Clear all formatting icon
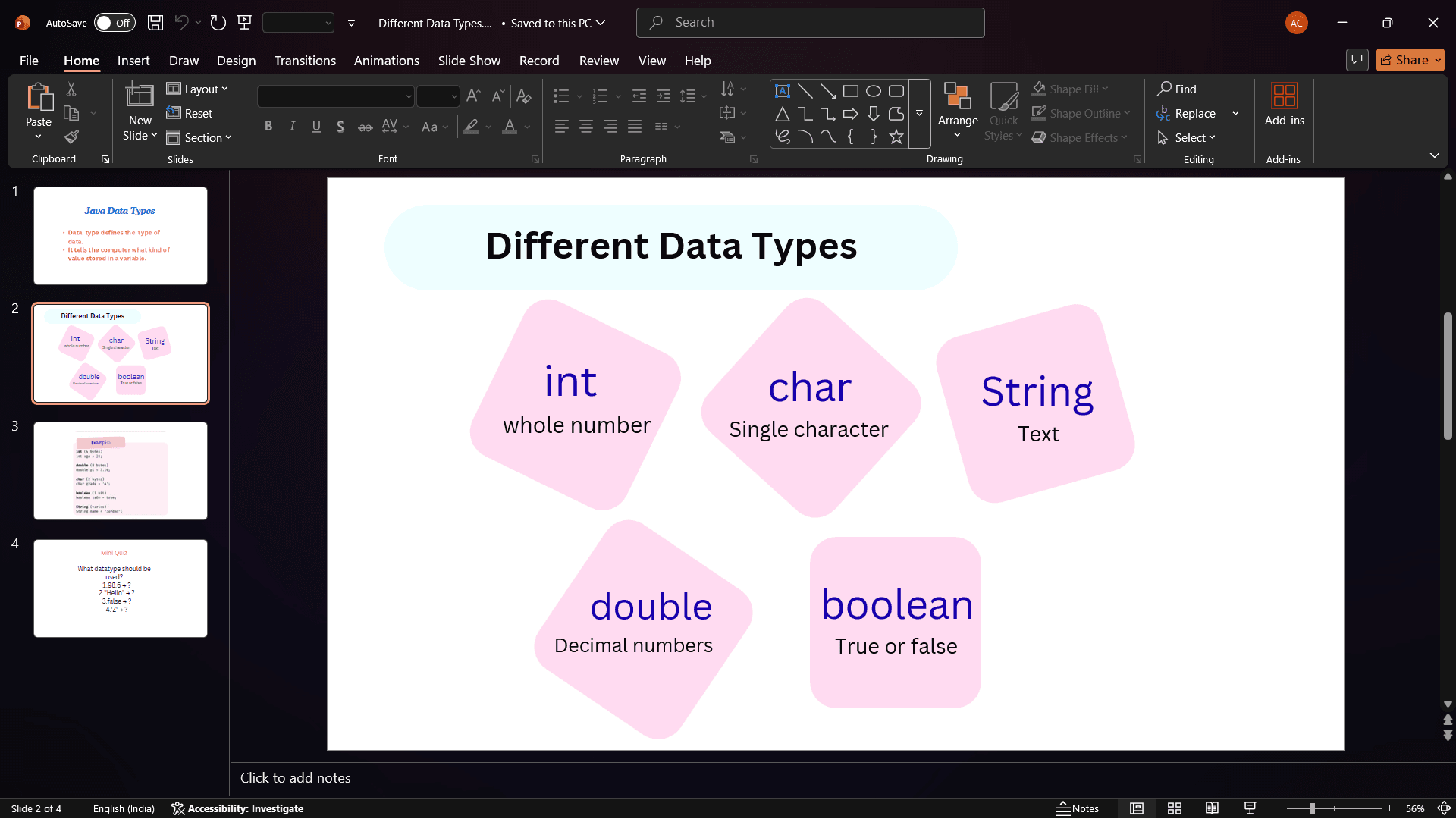Screen dimensions: 1456x819 tap(523, 96)
